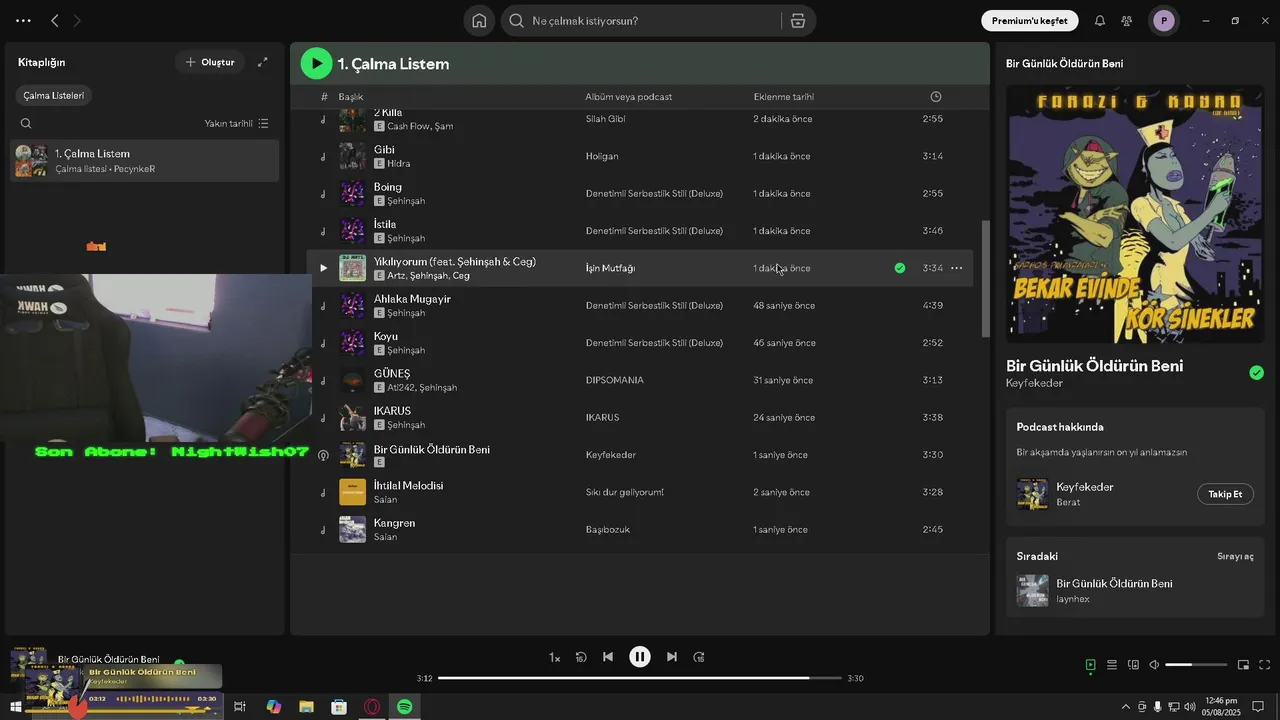Screen dimensions: 1280x720
Task: Open the mini player icon
Action: tap(1243, 665)
